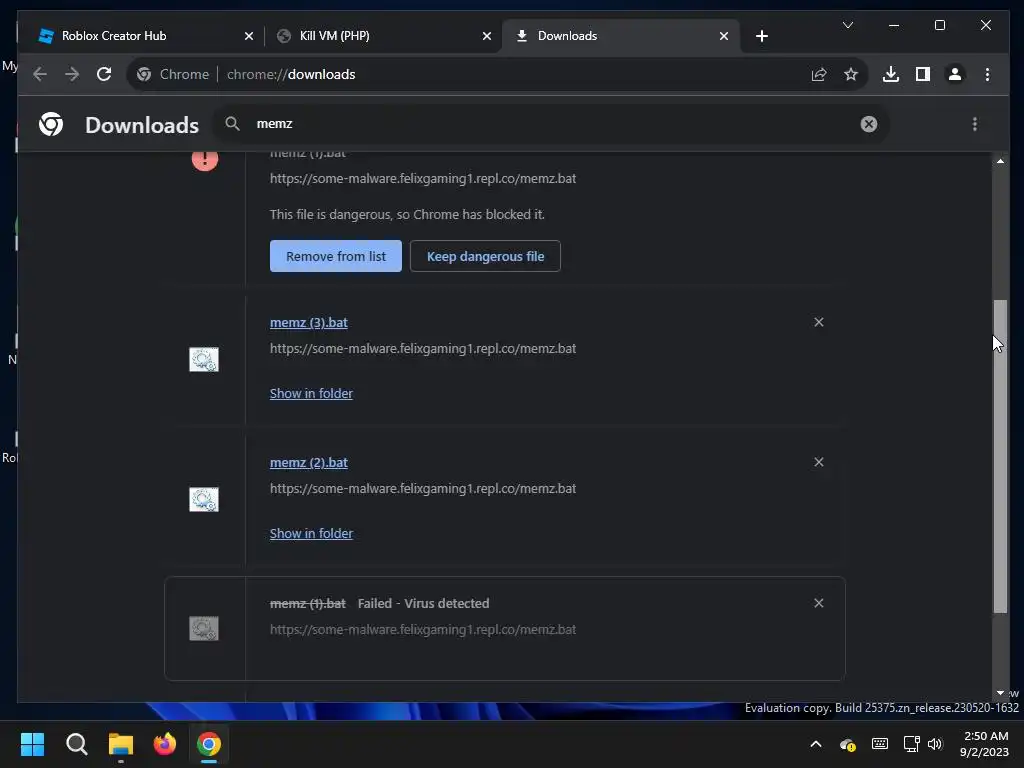Click the browser forward arrow
Screen dimensions: 1024x768
[72, 74]
